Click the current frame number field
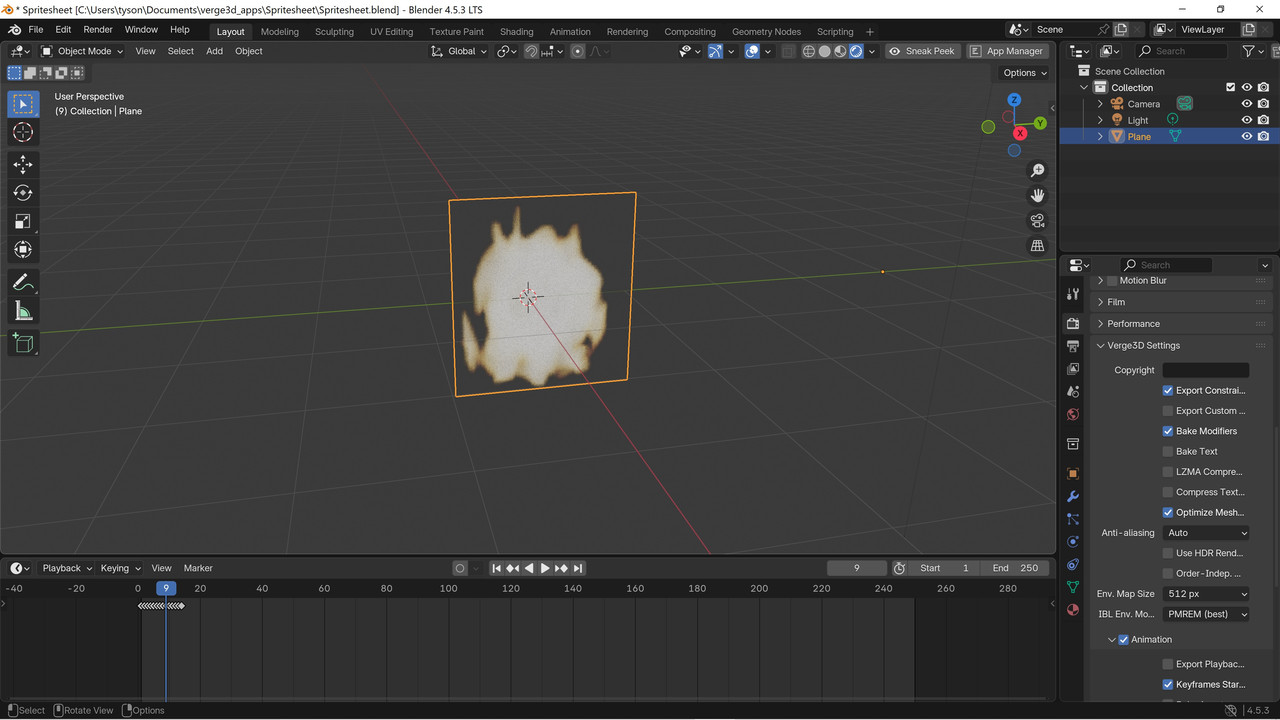The image size is (1280, 720). click(857, 567)
